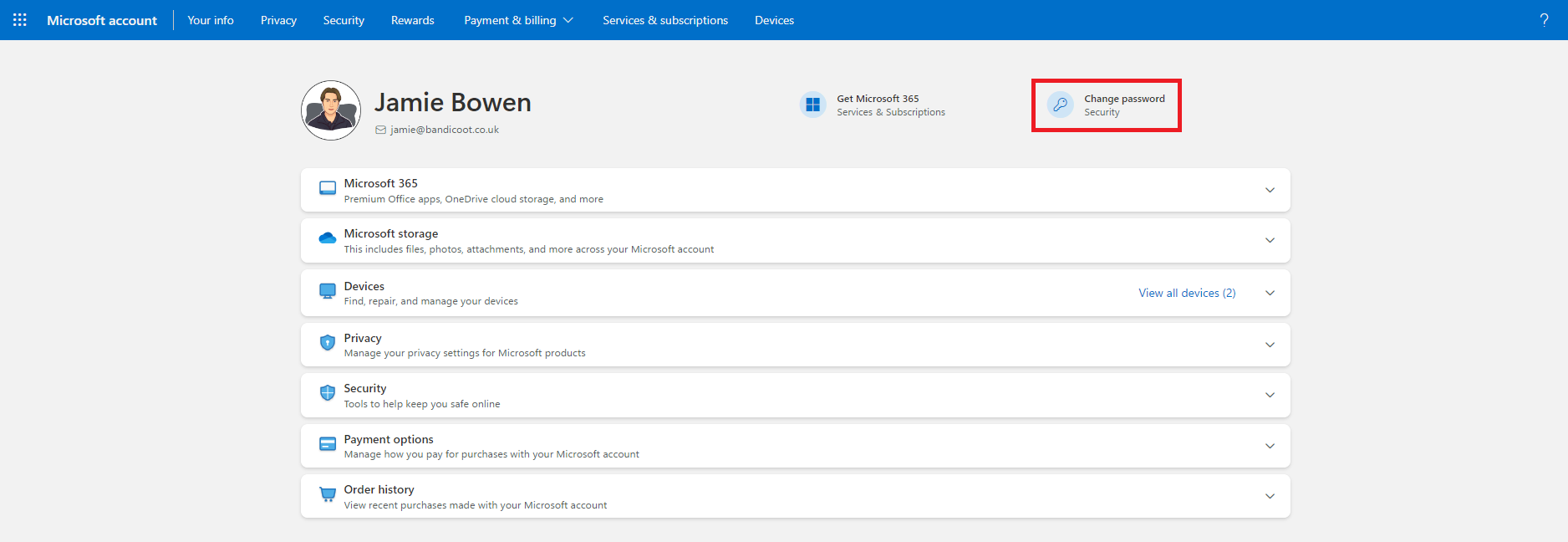
Task: Click the Devices monitor icon
Action: (x=328, y=291)
